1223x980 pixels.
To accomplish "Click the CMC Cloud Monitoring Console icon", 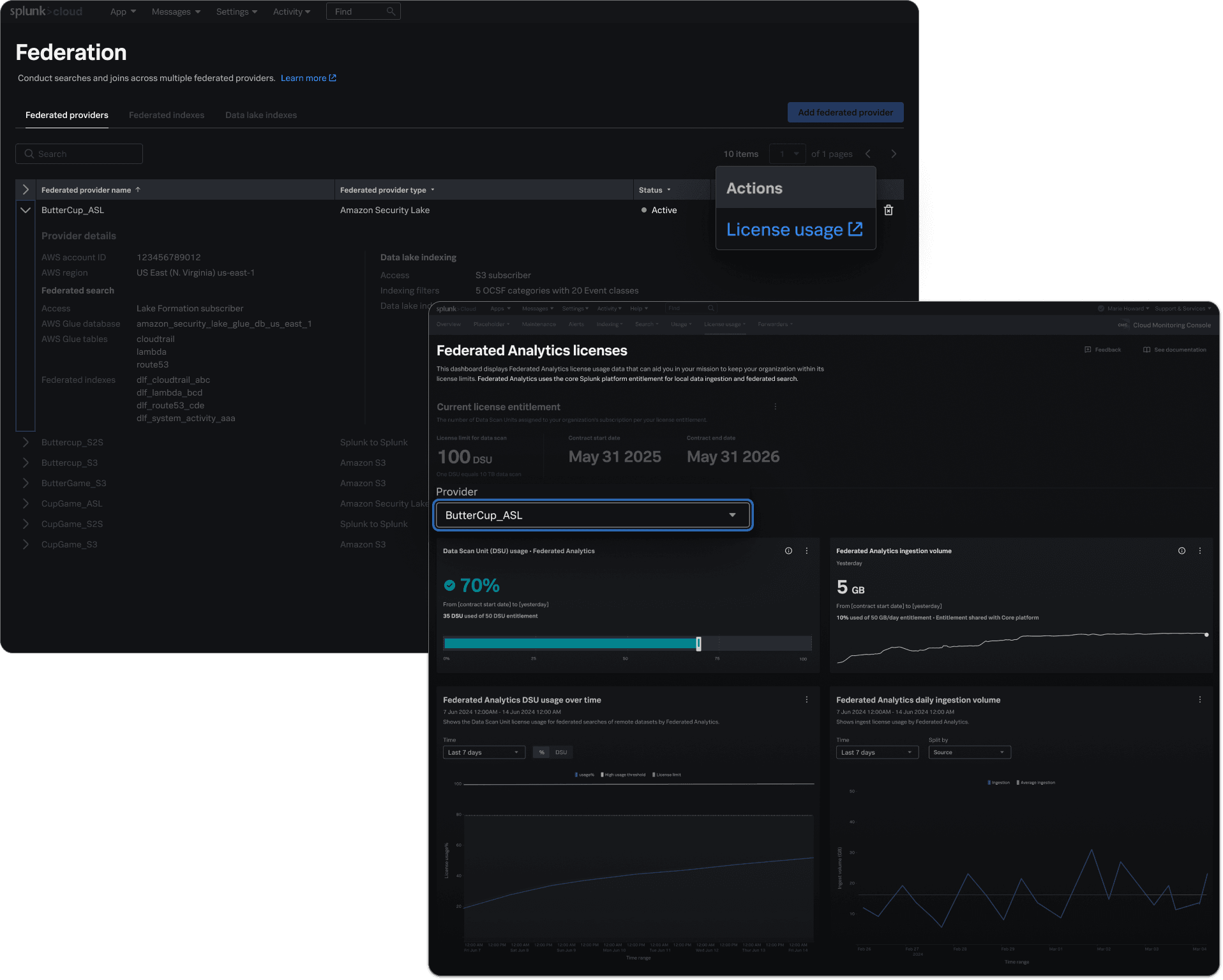I will tap(1122, 325).
